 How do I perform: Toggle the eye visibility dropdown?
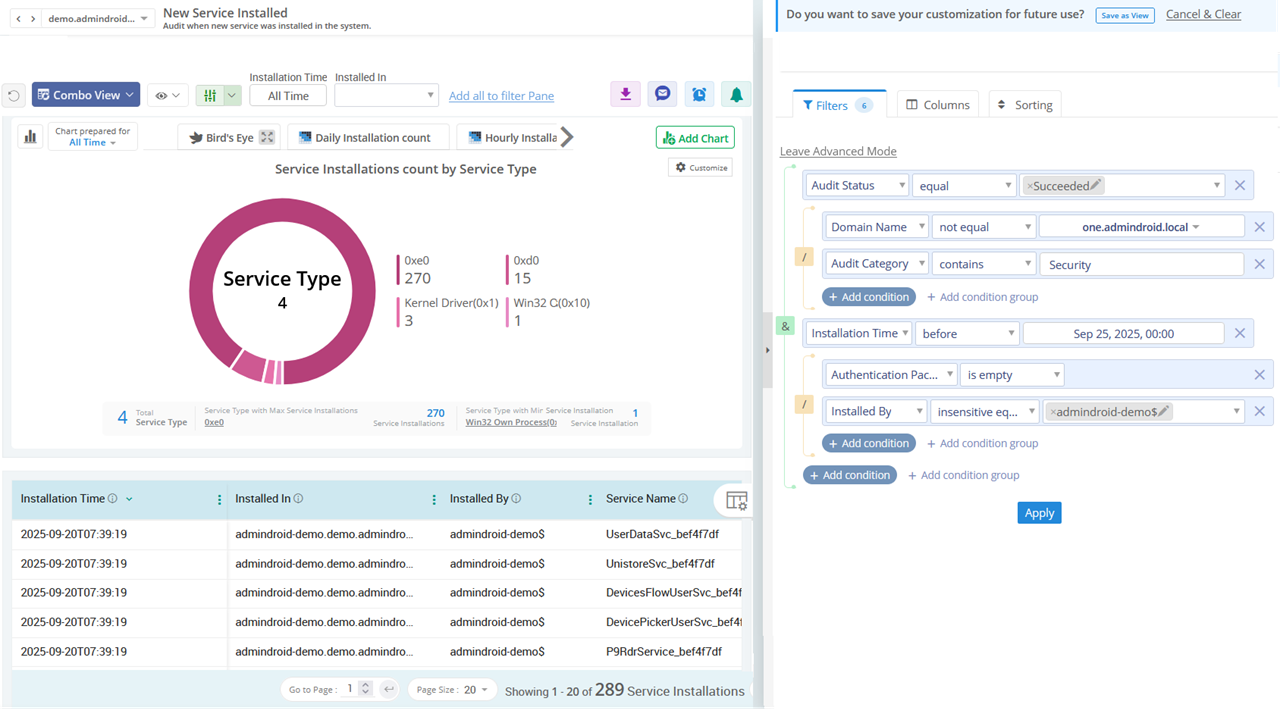point(167,95)
